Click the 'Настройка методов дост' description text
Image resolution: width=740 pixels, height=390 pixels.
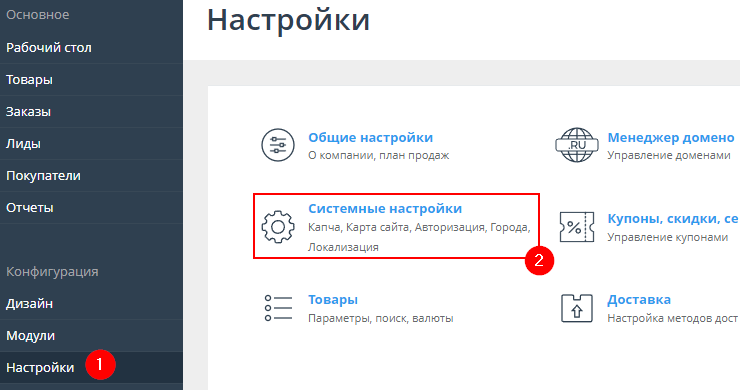(673, 318)
